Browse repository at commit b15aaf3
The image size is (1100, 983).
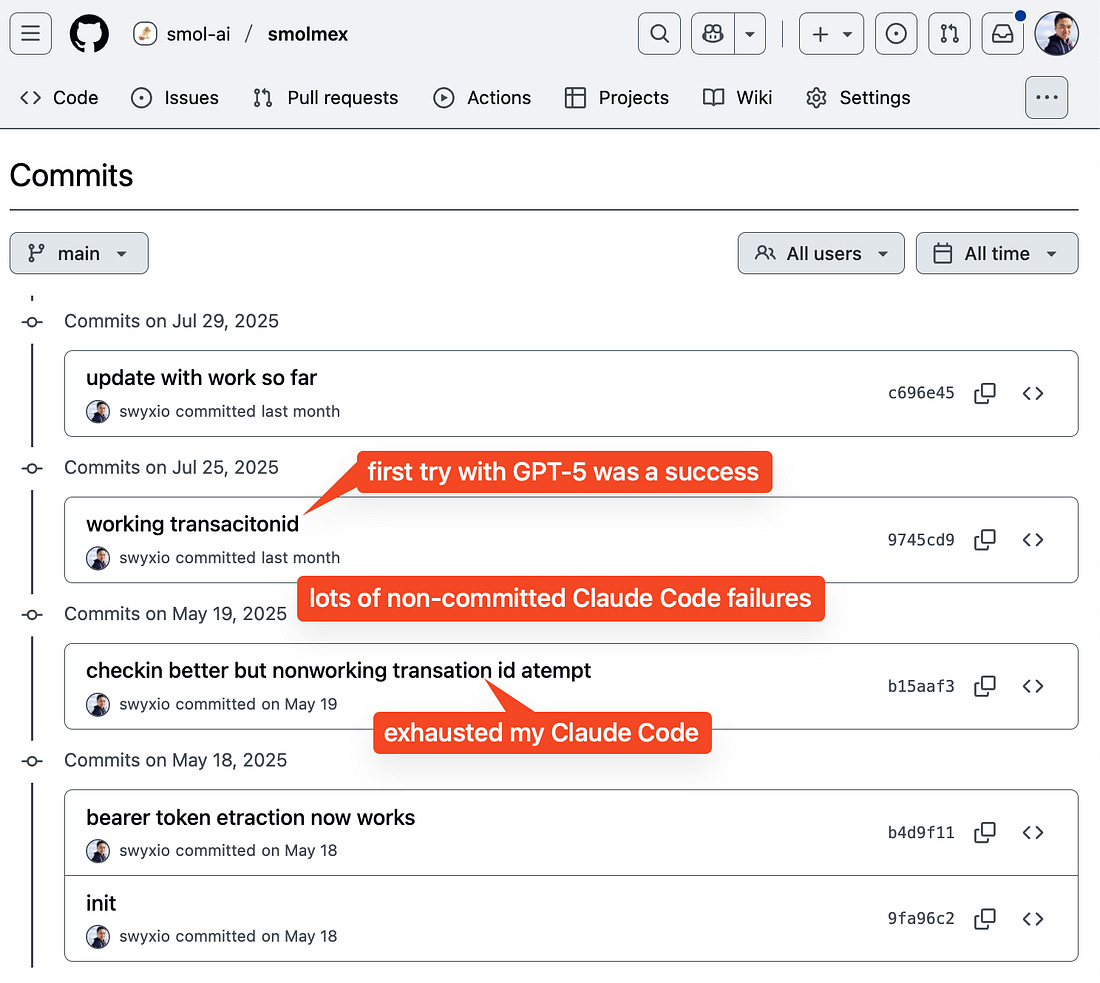1033,686
